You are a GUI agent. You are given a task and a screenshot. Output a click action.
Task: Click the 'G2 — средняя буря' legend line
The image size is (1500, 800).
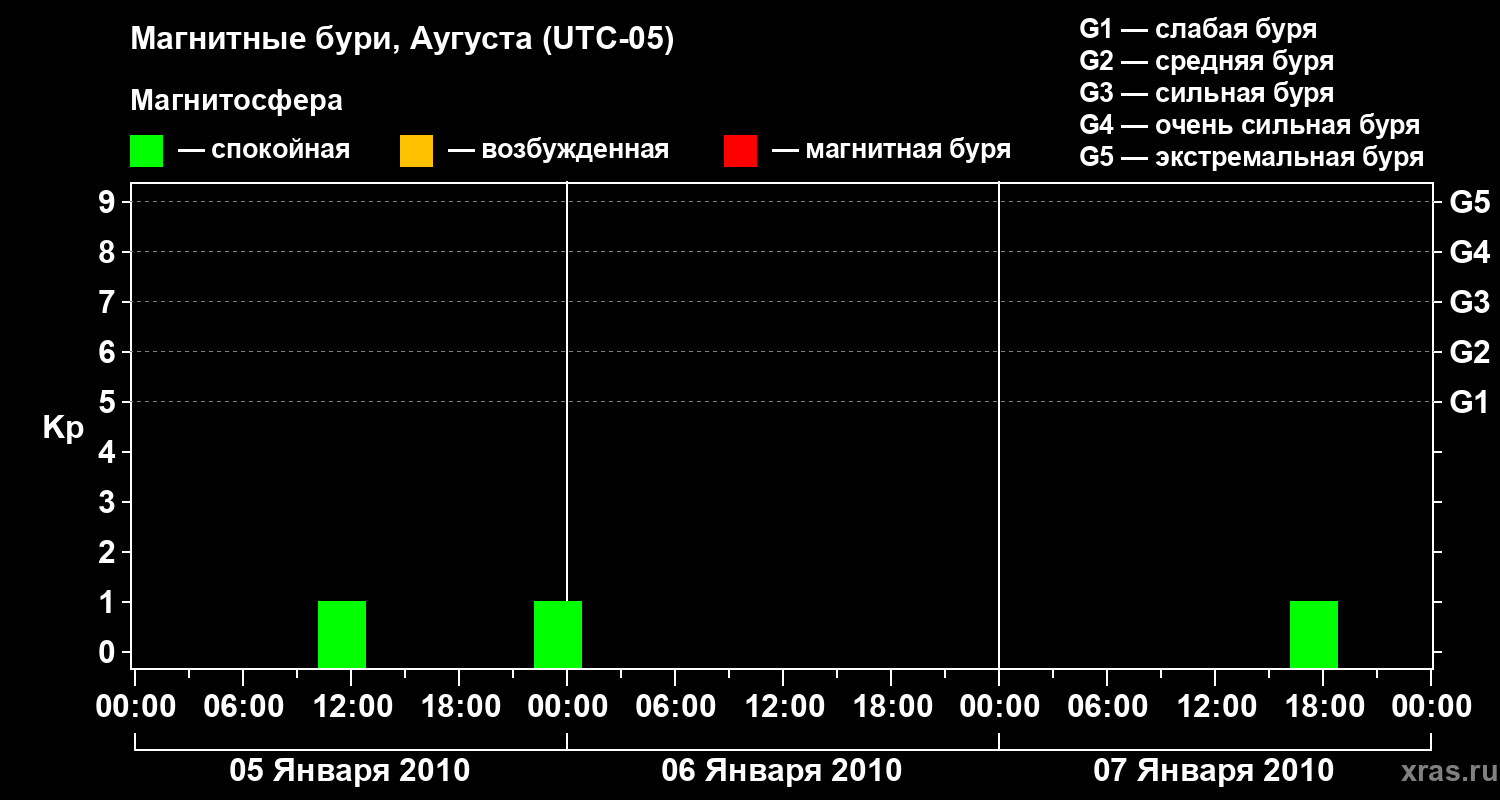point(1206,61)
